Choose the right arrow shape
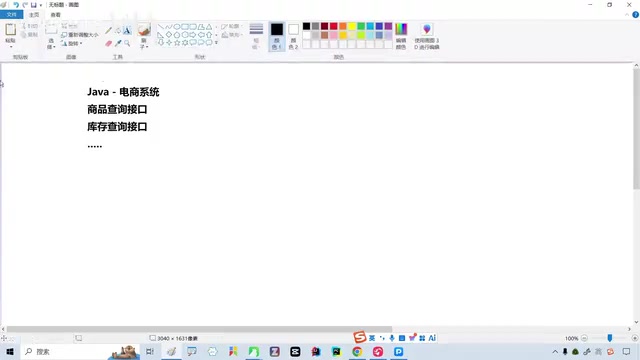Viewport: 640px width, 360px height. pyautogui.click(x=193, y=35)
